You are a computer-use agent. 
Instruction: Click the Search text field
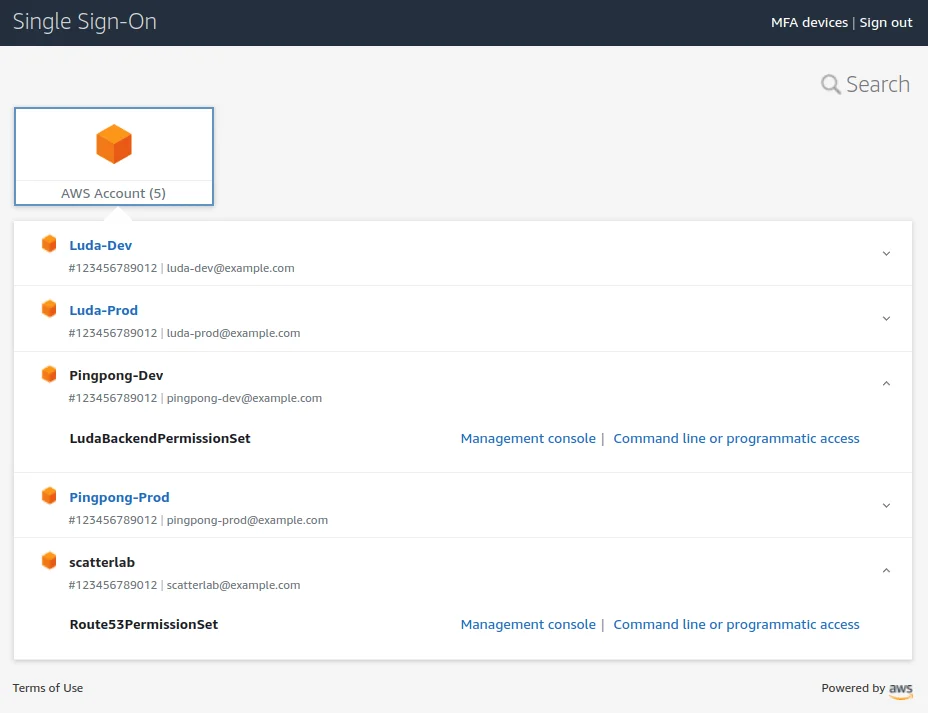(878, 85)
